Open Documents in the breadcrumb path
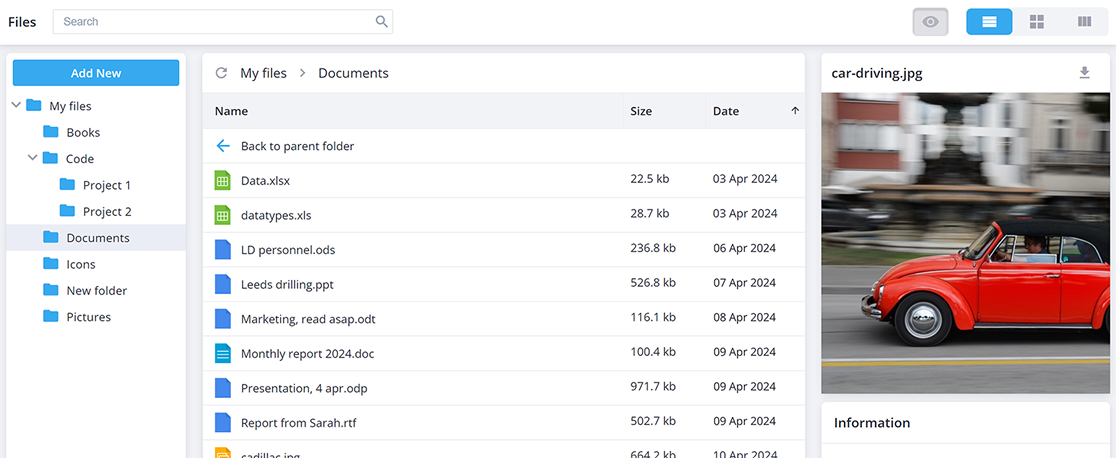 tap(353, 73)
